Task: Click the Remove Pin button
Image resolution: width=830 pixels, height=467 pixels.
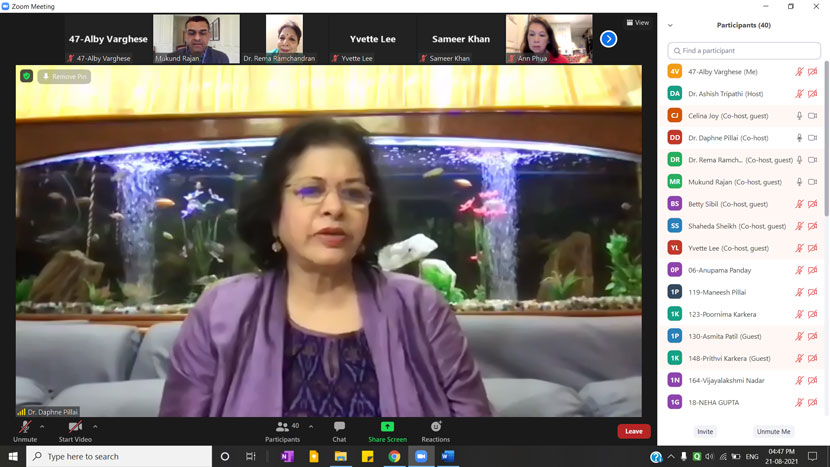Action: [64, 77]
